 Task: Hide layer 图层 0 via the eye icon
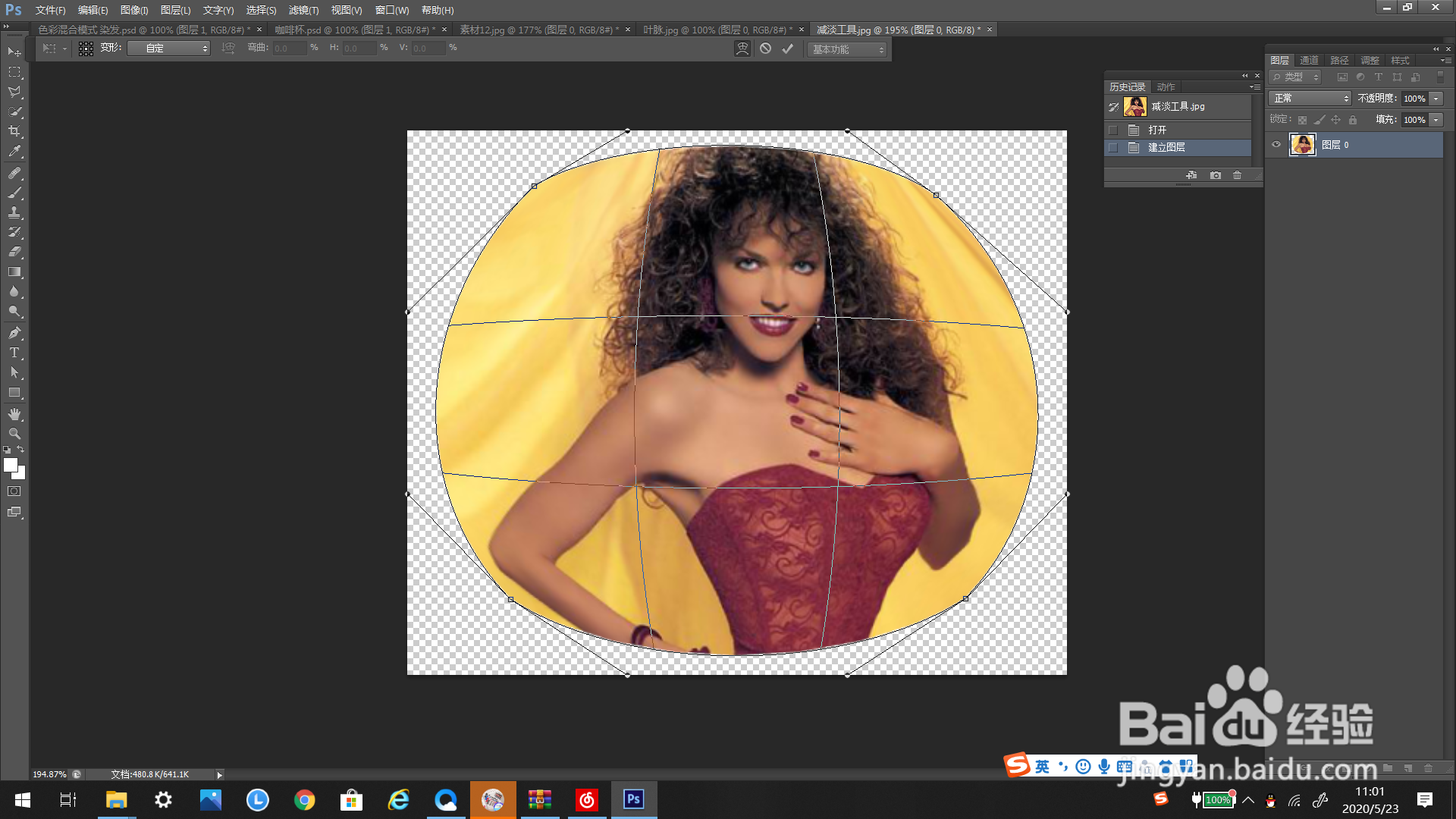pyautogui.click(x=1276, y=145)
